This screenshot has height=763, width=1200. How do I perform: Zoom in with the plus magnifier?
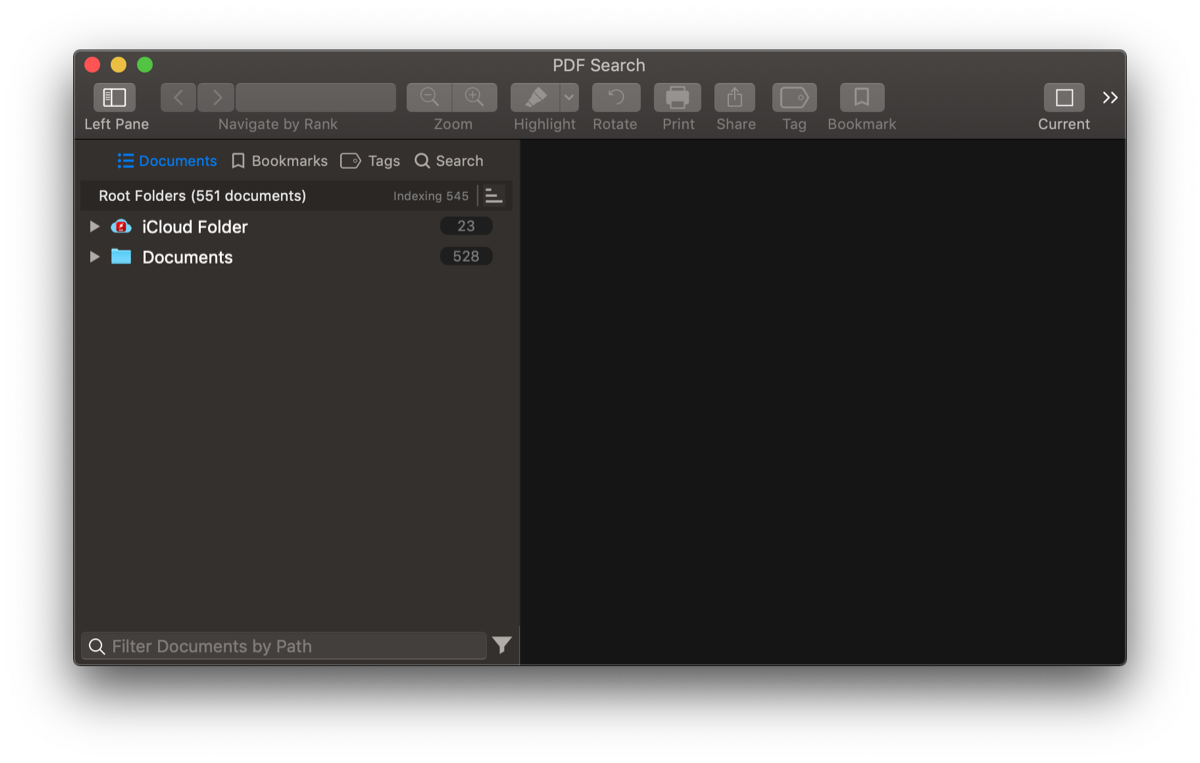coord(475,97)
